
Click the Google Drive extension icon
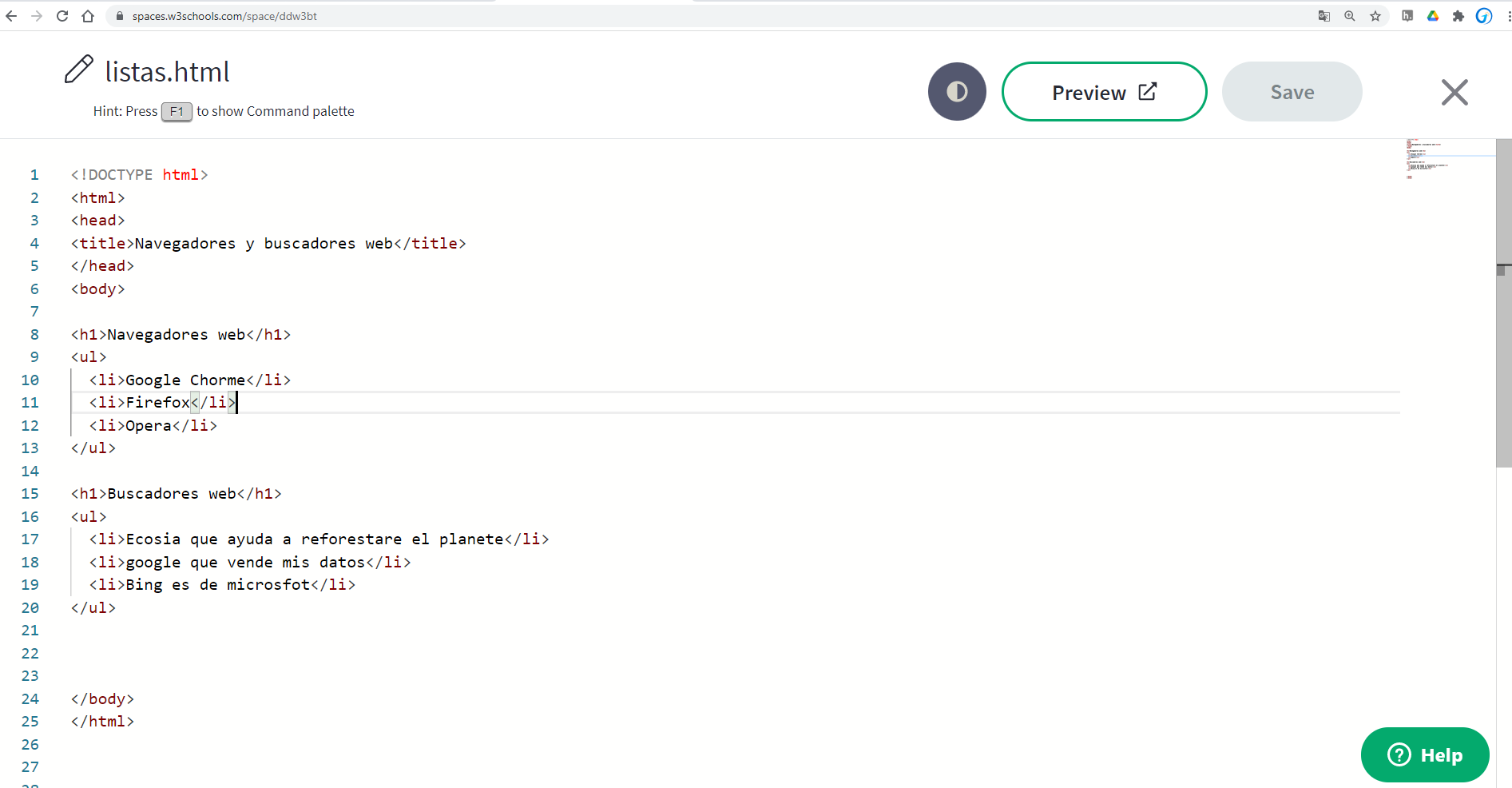[1433, 16]
